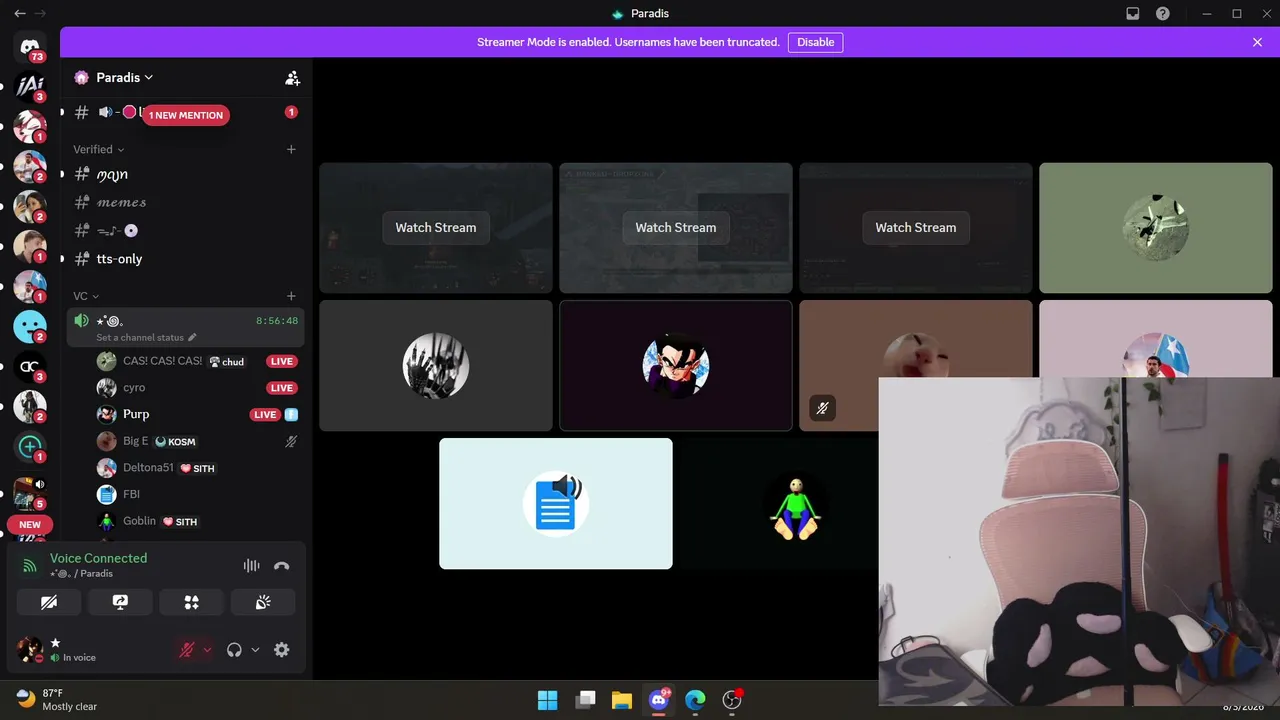Unmute microphone with red mic button
Image resolution: width=1280 pixels, height=720 pixels.
(x=187, y=650)
